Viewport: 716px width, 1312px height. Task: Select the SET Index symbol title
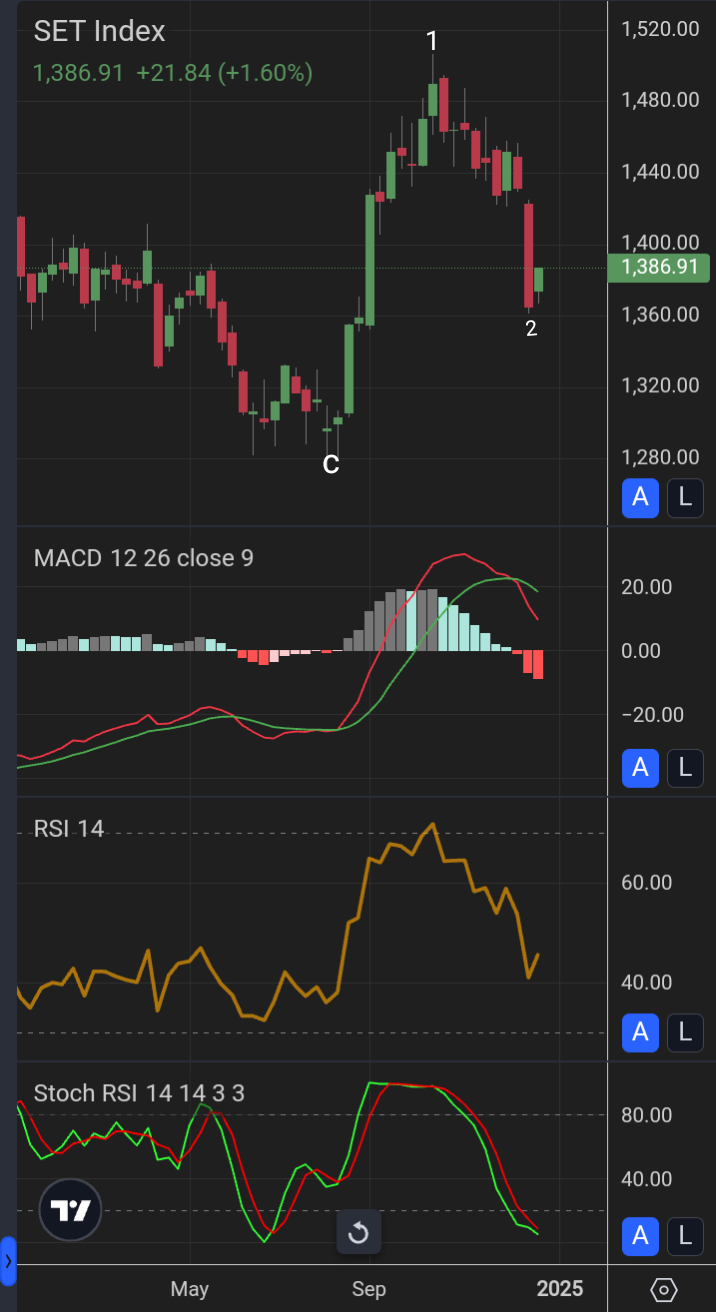99,32
